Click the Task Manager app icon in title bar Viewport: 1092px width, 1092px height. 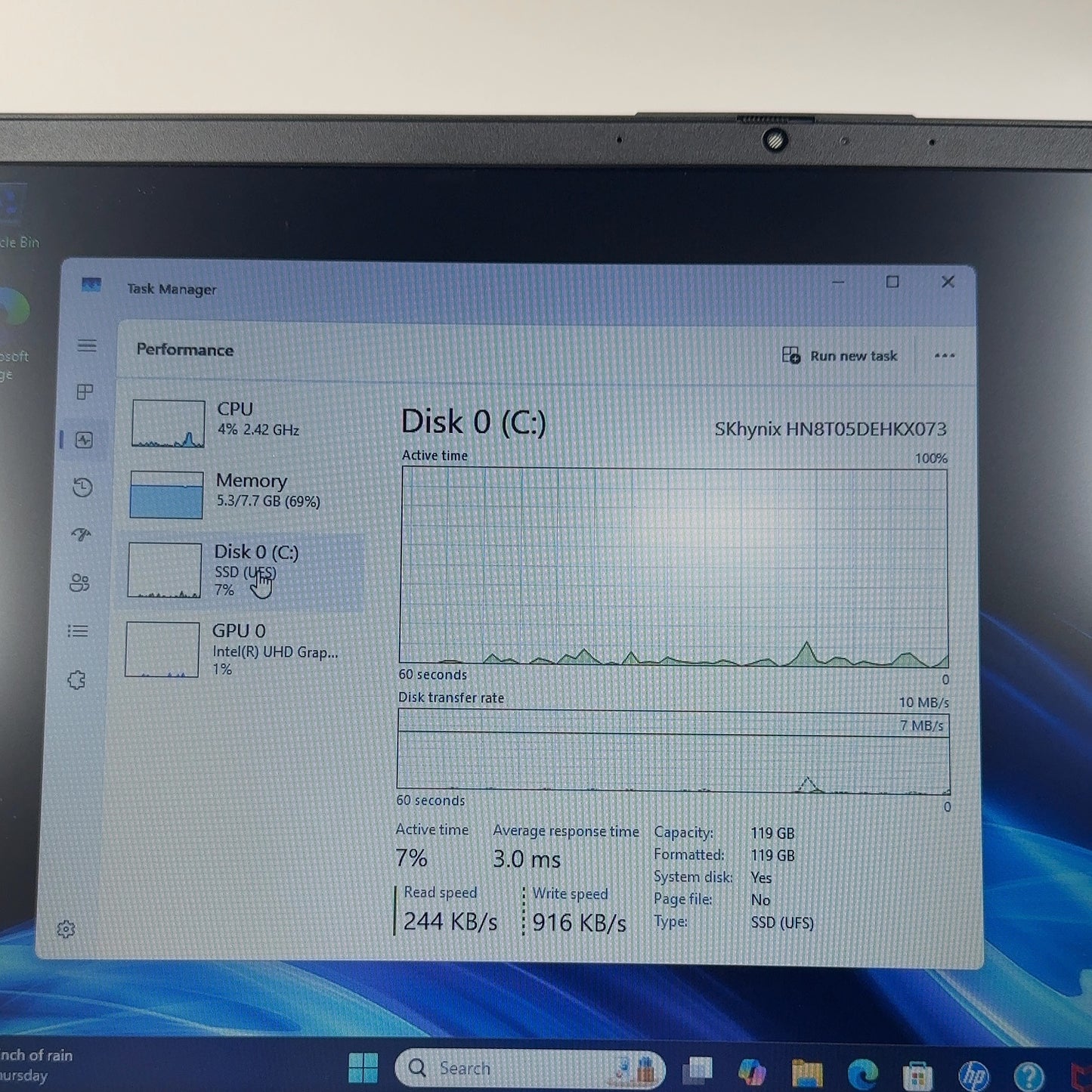coord(91,285)
